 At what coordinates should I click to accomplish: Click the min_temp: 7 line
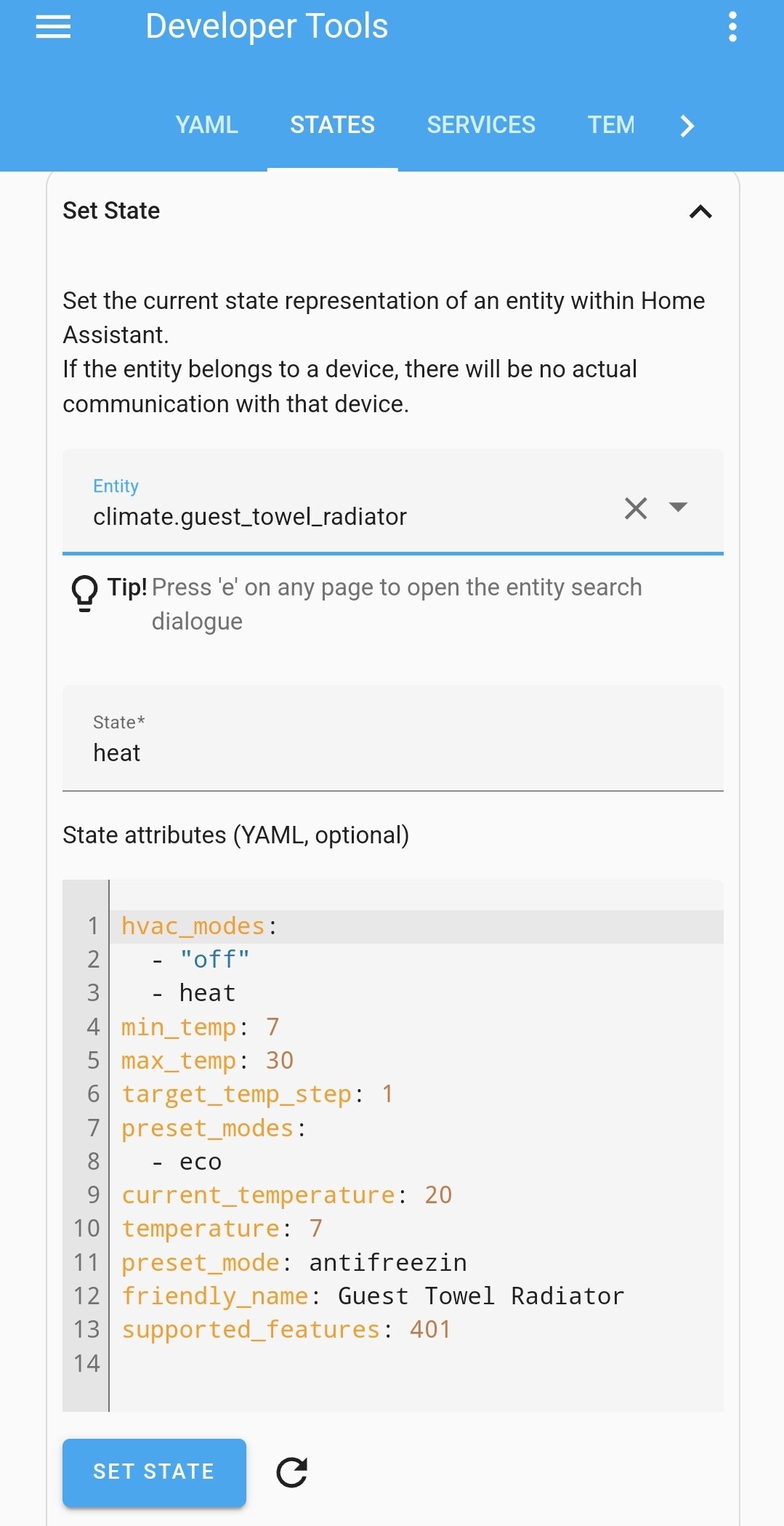tap(200, 1027)
